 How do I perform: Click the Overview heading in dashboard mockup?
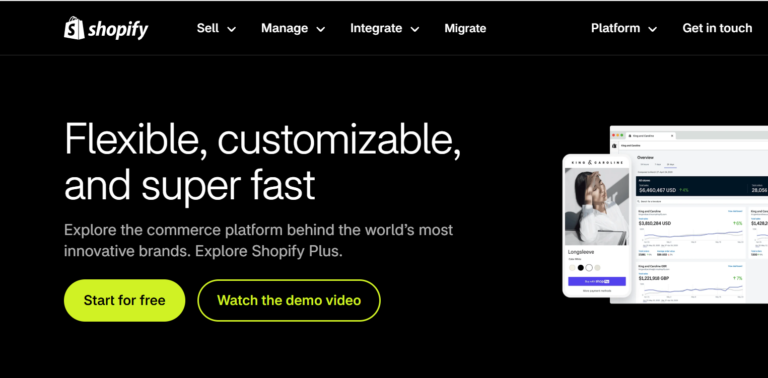[646, 158]
